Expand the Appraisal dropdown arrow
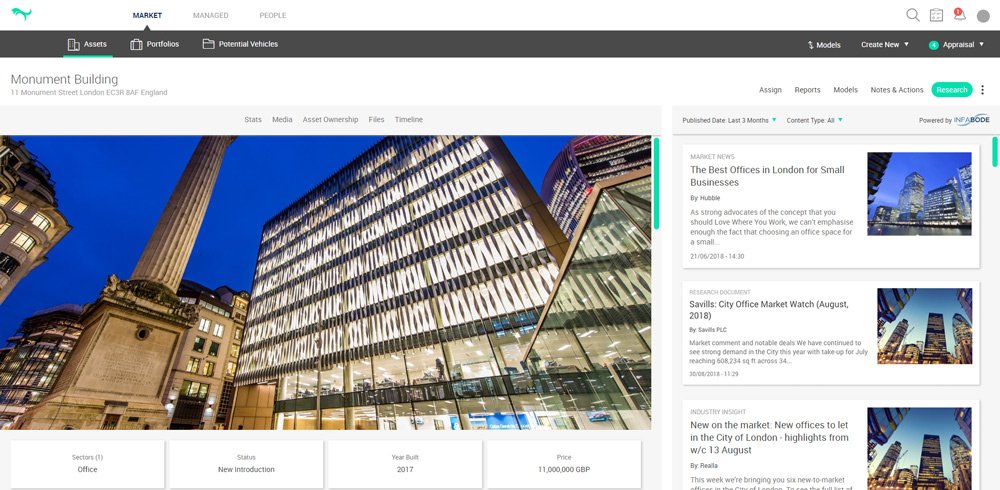 pyautogui.click(x=982, y=44)
